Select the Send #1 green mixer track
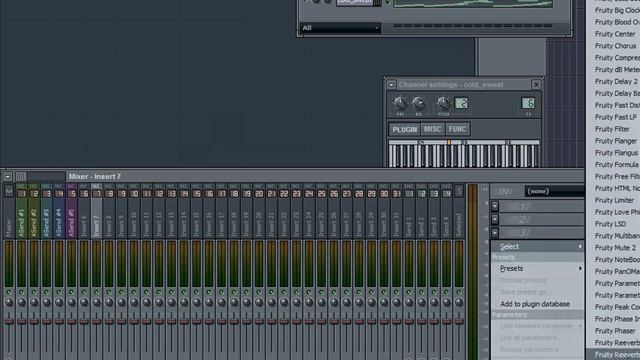640x360 pixels. click(21, 211)
